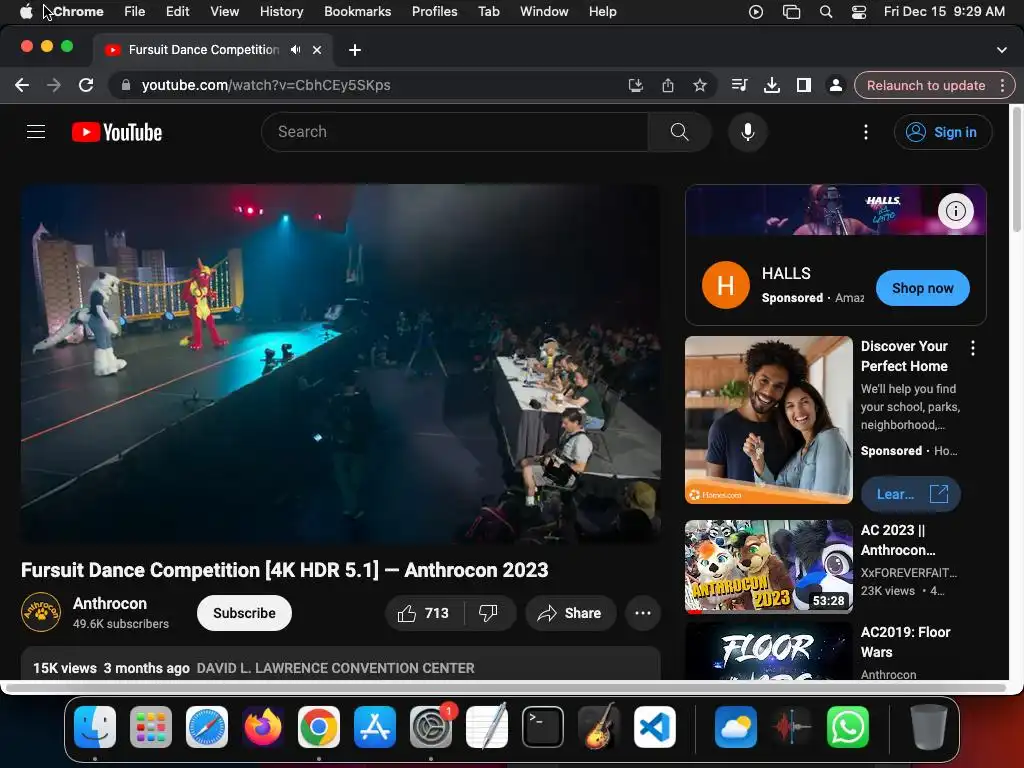Screen dimensions: 1024x768
Task: Open AC2019: Floor Wars video title
Action: click(905, 642)
